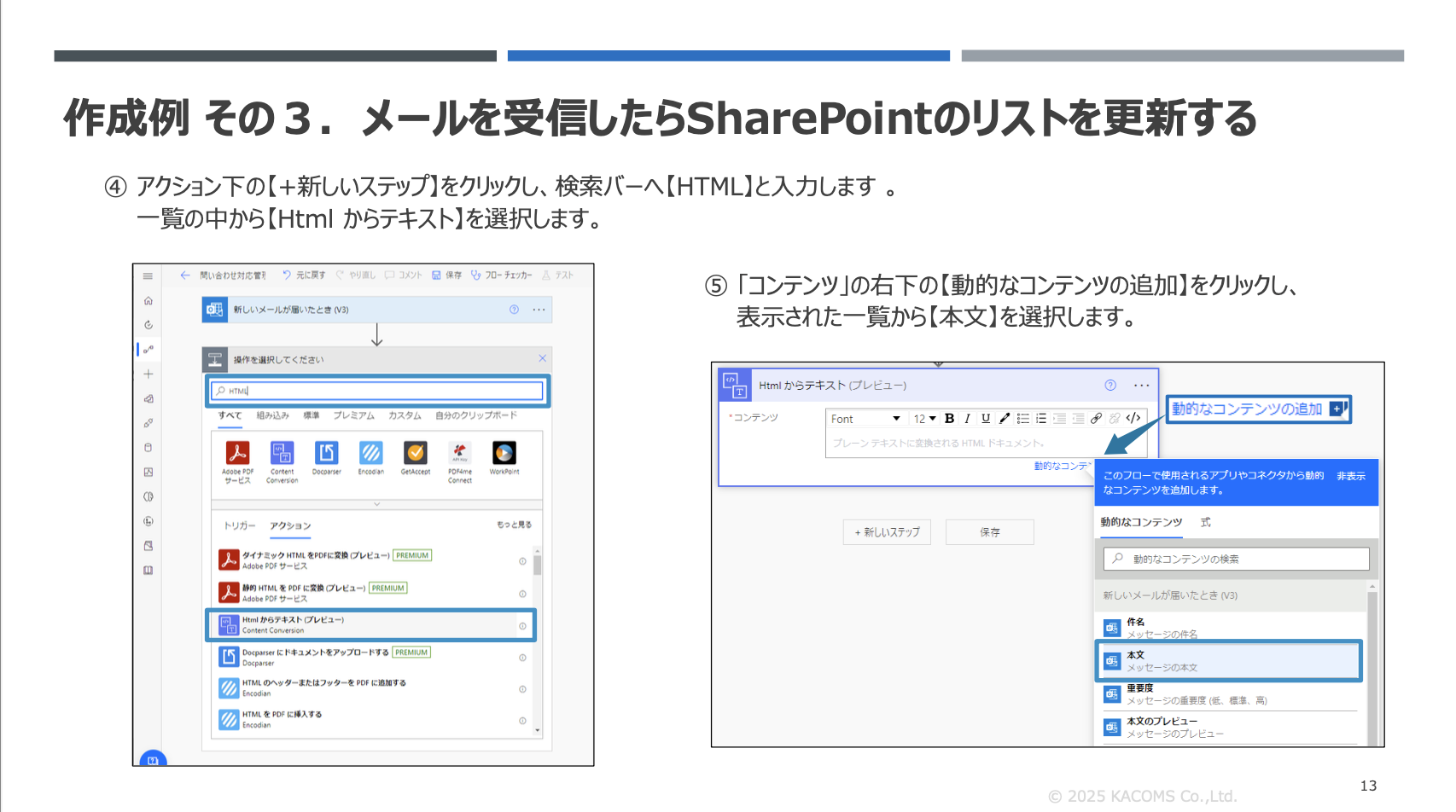Viewport: 1456px width, 812px height.
Task: Click the WorkPoint connector icon
Action: pyautogui.click(x=504, y=453)
